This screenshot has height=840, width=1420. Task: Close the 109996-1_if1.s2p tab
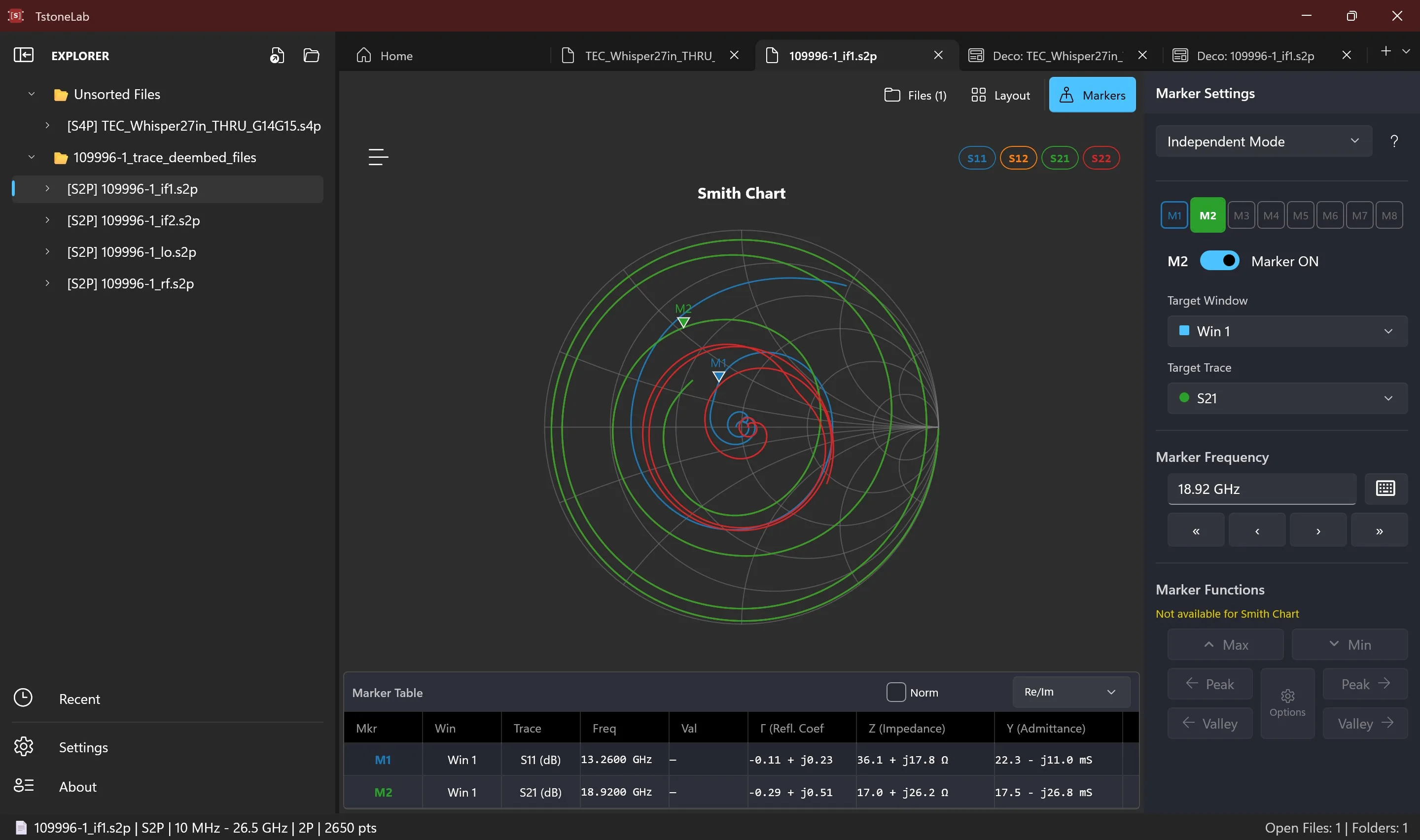[938, 55]
